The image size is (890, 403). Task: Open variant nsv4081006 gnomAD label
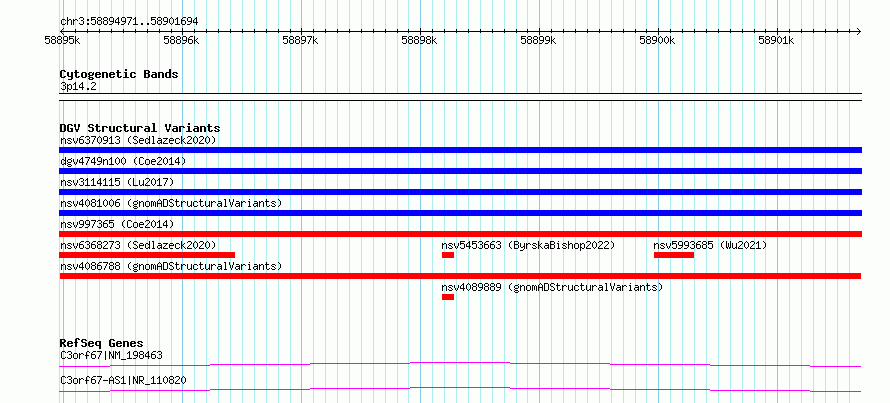pos(171,203)
